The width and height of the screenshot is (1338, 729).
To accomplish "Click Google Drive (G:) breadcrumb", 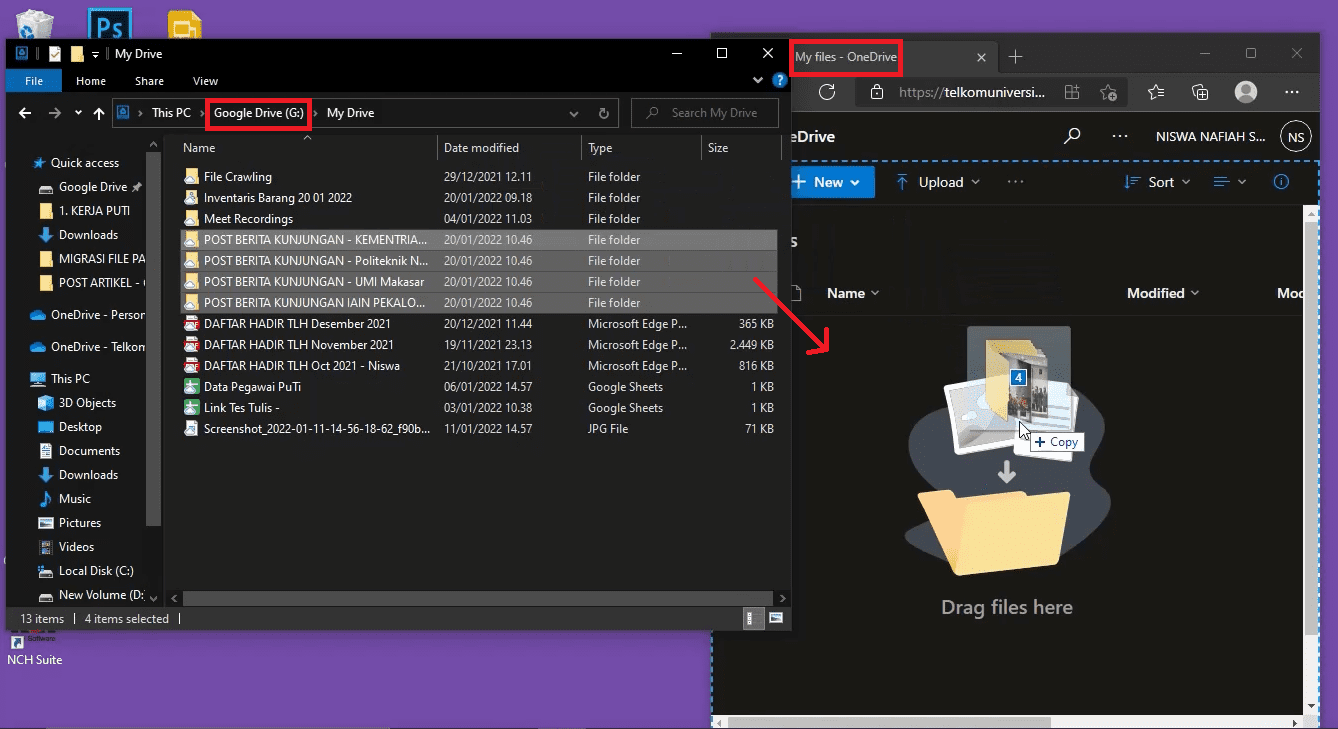I will click(259, 113).
